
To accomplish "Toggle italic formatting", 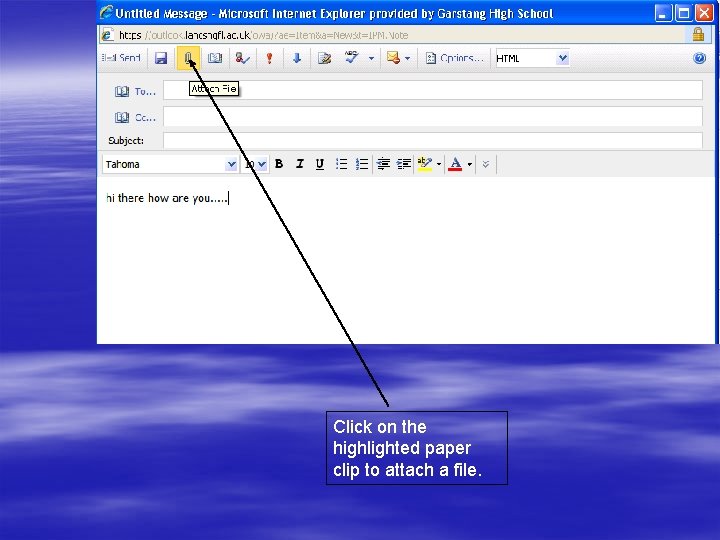I will click(299, 164).
